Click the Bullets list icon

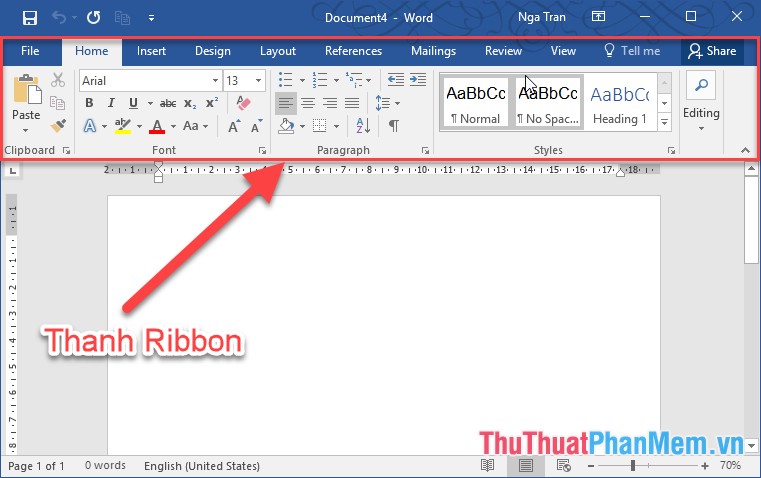tap(286, 79)
